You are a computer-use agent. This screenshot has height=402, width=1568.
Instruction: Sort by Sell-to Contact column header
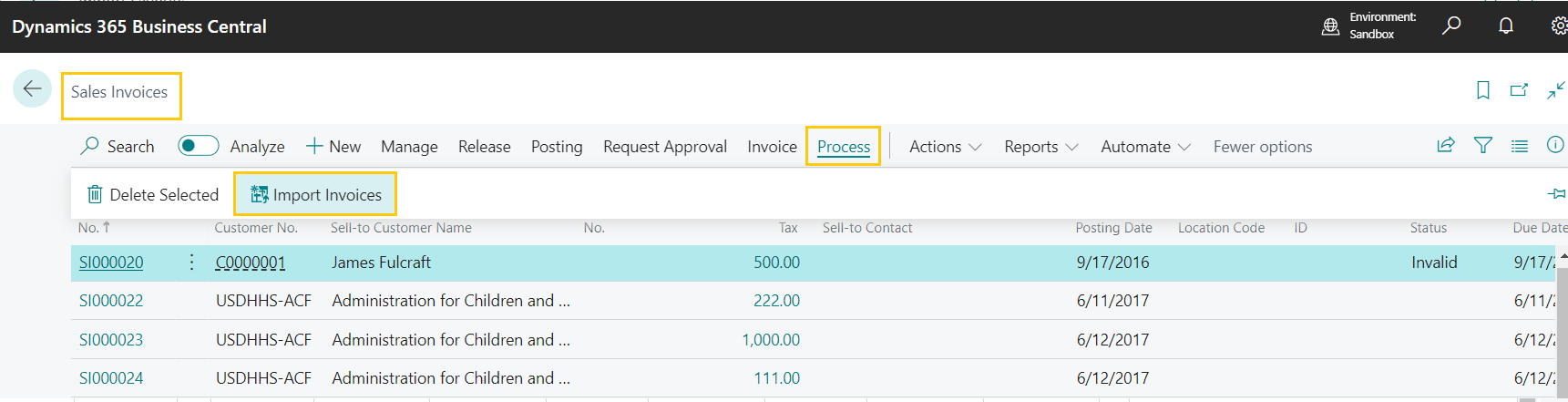[x=867, y=228]
